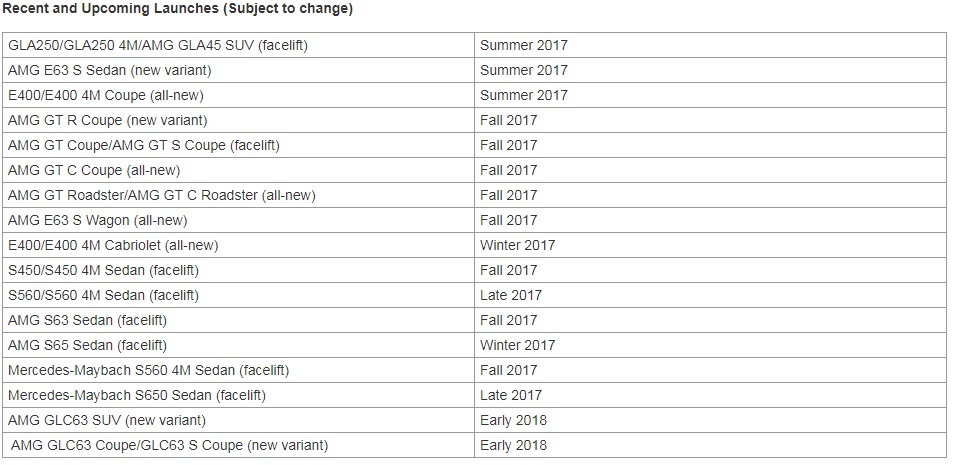The height and width of the screenshot is (465, 953).
Task: Click the AMG S63 Sedan cell
Action: pos(87,320)
